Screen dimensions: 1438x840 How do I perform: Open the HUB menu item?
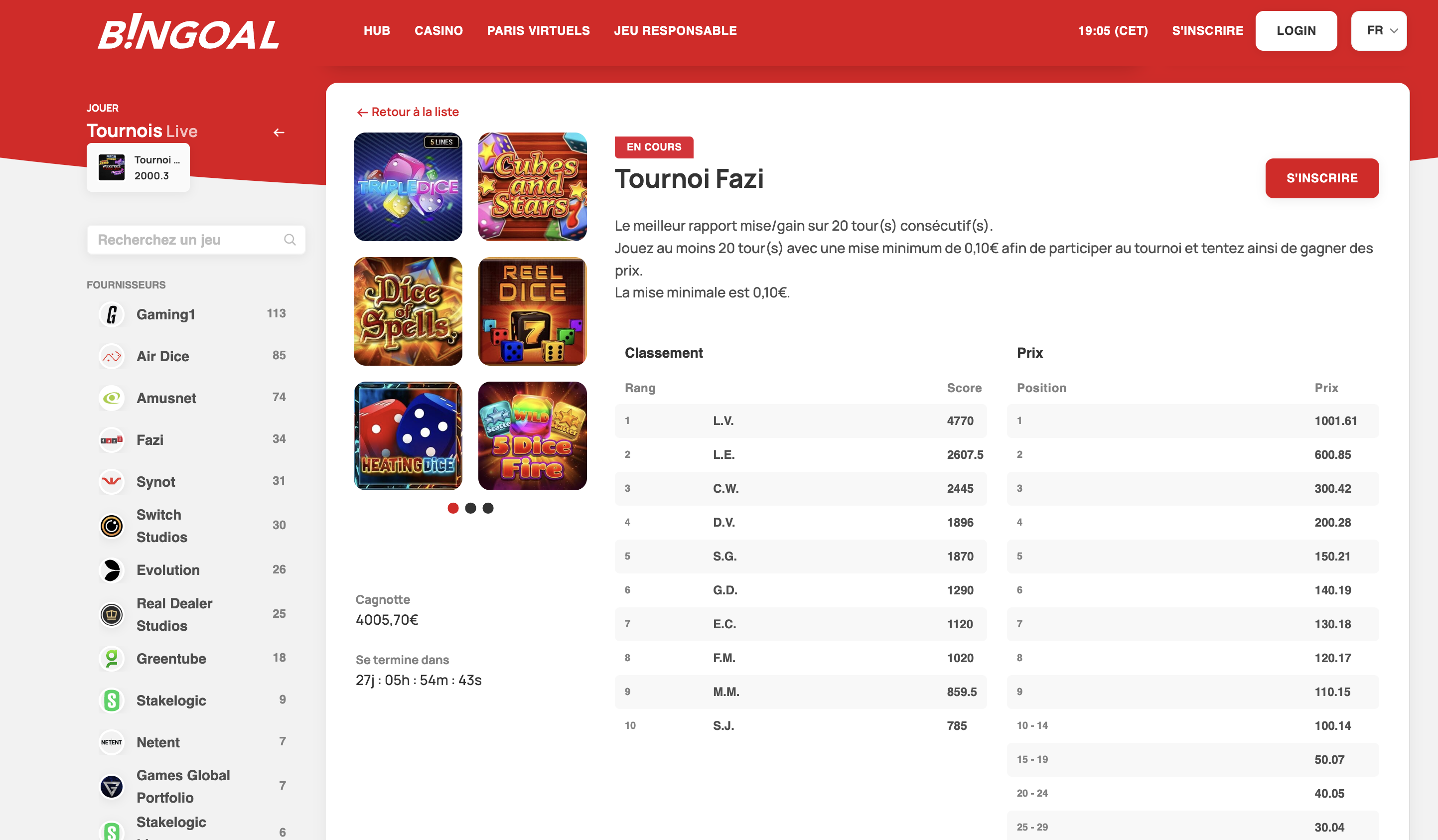coord(377,31)
